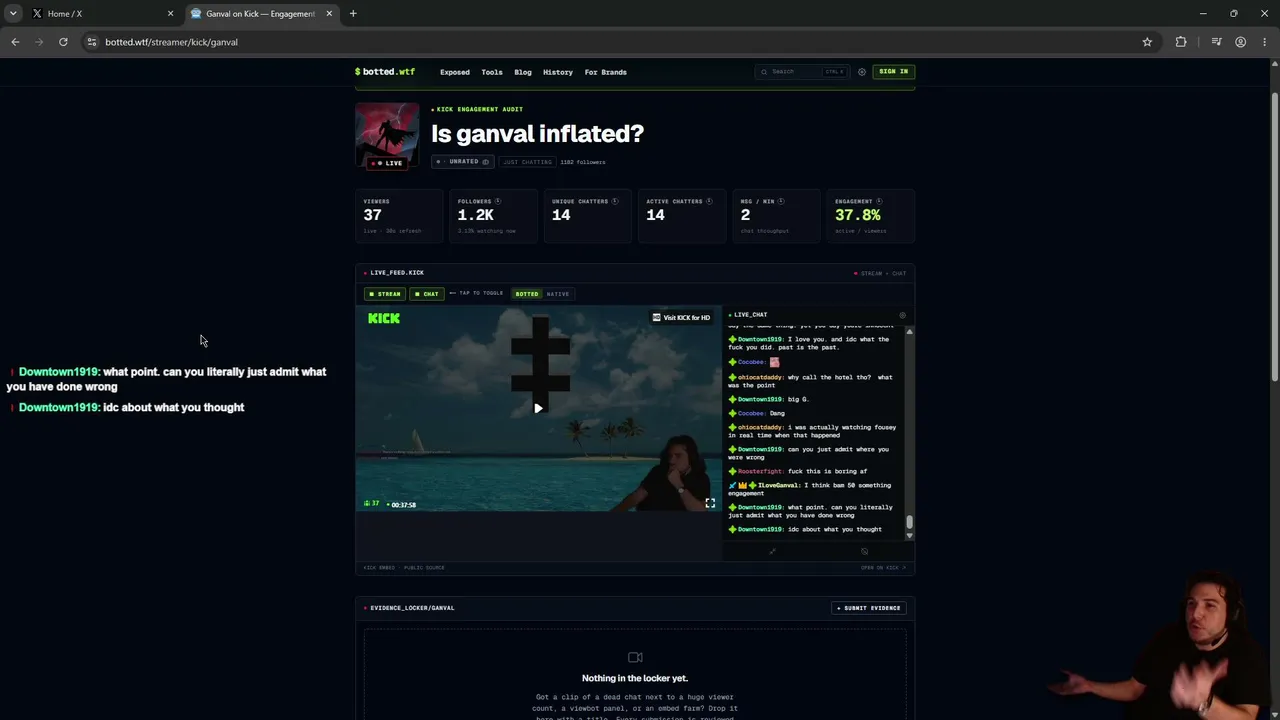
Task: Open the OPEN ON KICK link
Action: (883, 568)
